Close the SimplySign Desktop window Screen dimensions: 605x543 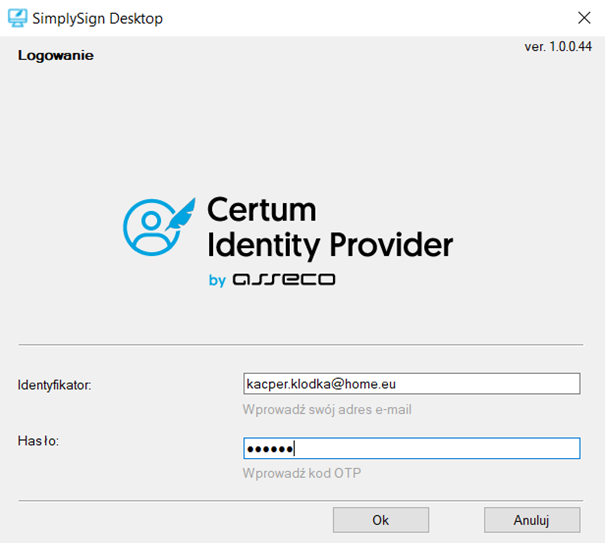584,18
